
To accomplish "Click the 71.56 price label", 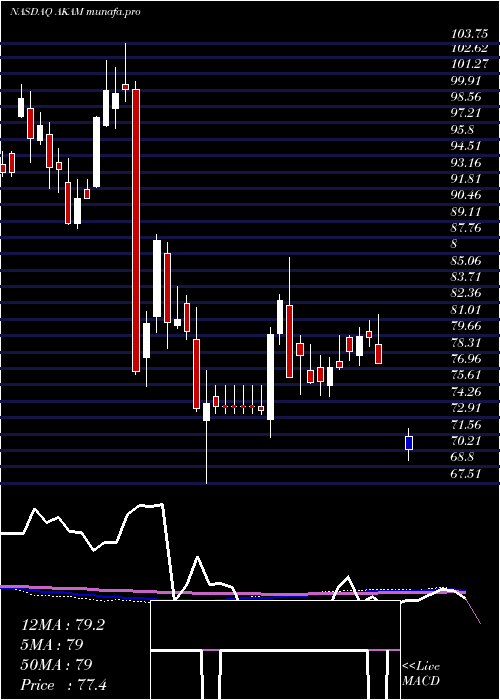I will click(466, 424).
